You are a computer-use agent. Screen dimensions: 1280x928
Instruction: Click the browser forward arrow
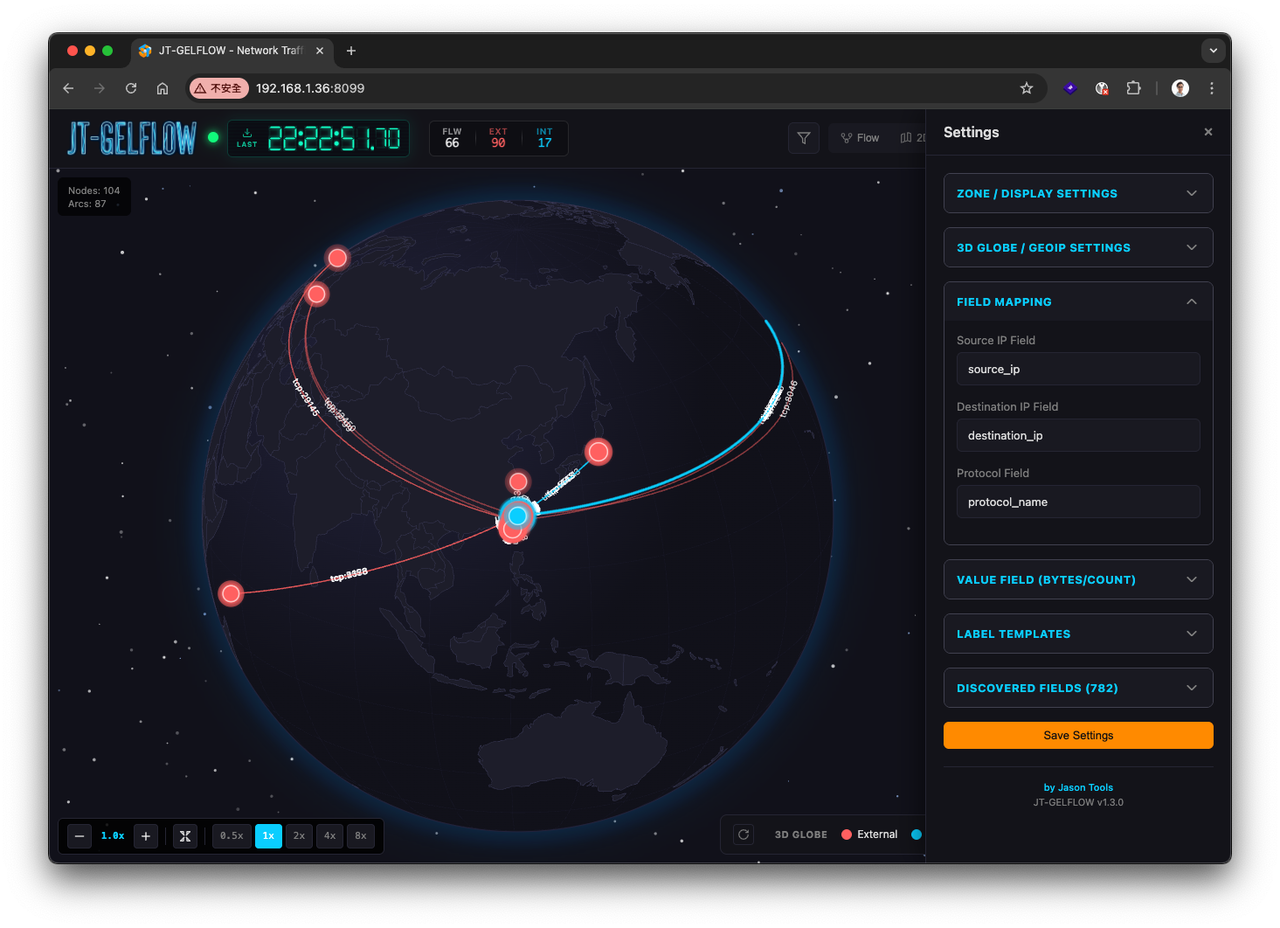pos(99,88)
